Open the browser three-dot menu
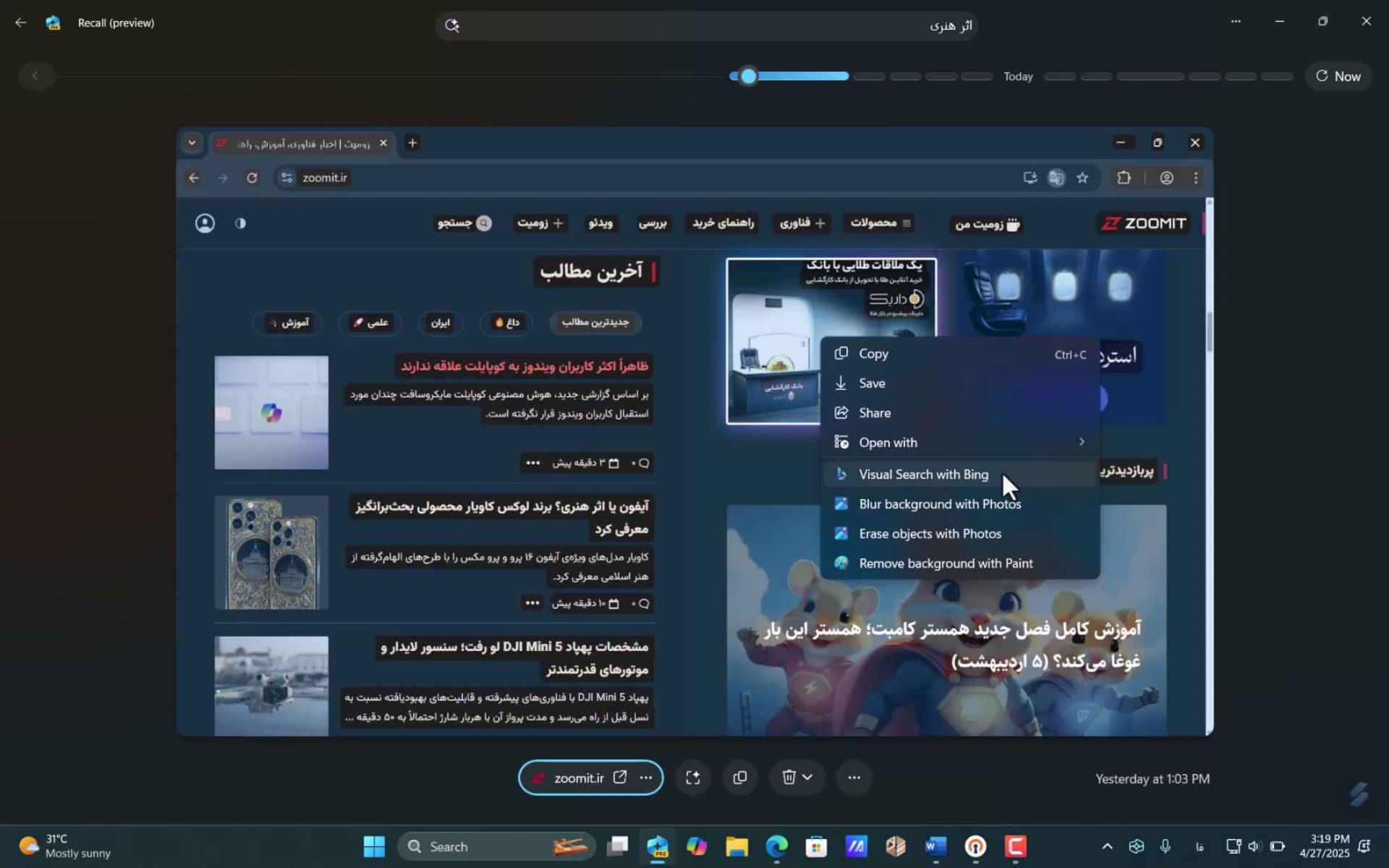 click(1195, 178)
